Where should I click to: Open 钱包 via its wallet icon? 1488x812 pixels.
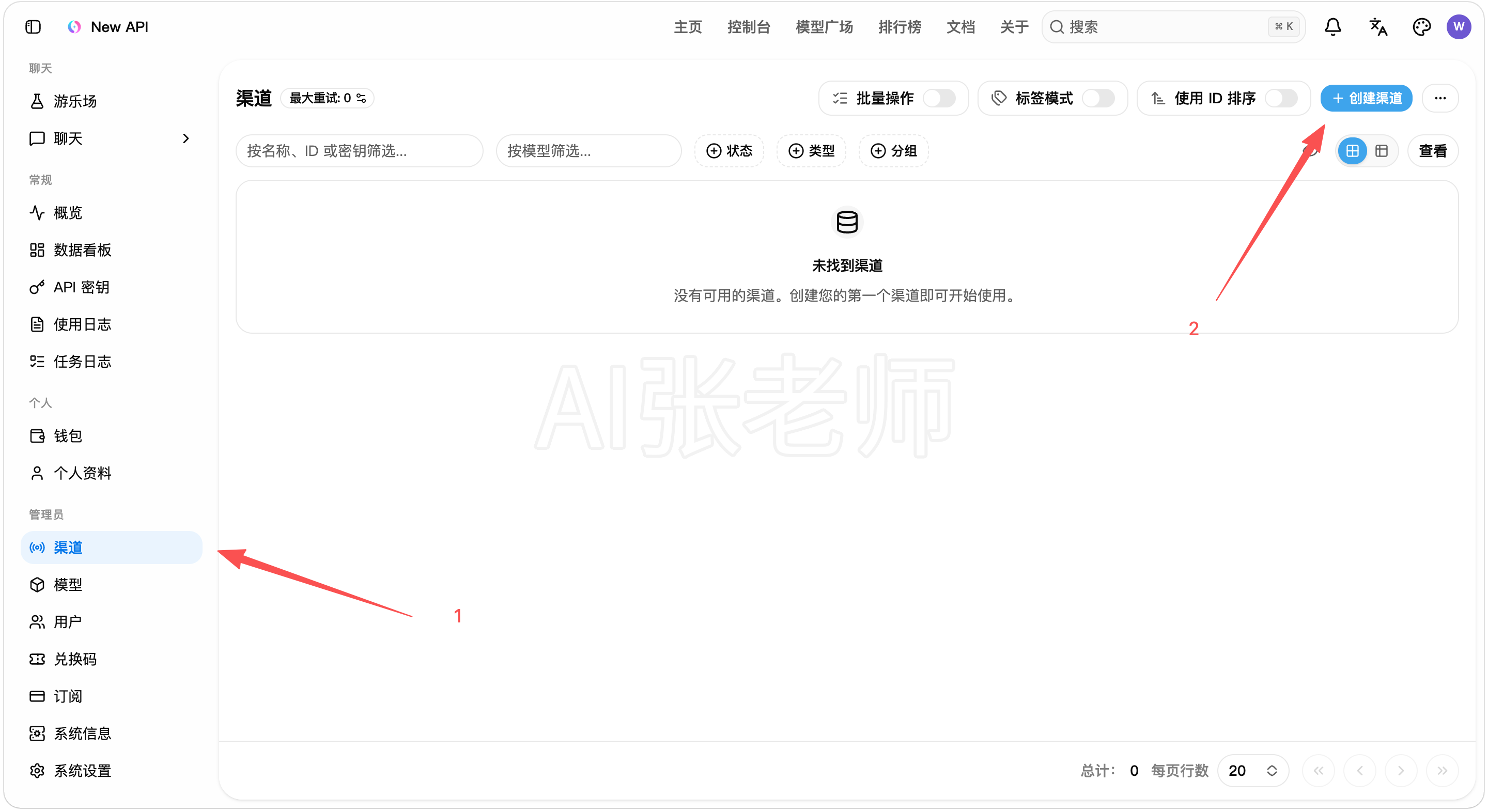pos(37,436)
